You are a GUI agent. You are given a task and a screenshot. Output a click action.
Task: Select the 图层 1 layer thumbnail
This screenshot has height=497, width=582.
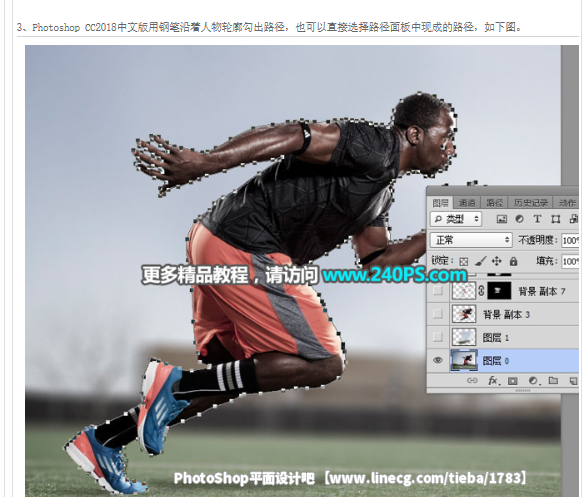pos(464,337)
